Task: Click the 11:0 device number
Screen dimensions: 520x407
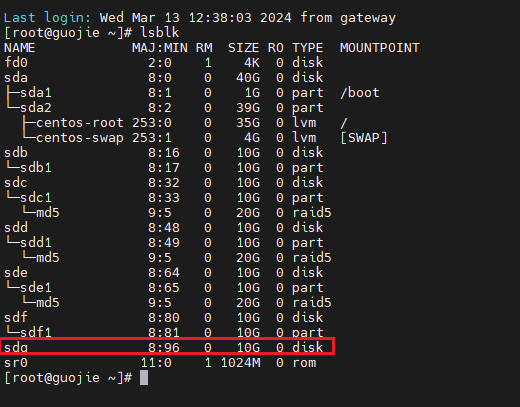Action: 156,363
